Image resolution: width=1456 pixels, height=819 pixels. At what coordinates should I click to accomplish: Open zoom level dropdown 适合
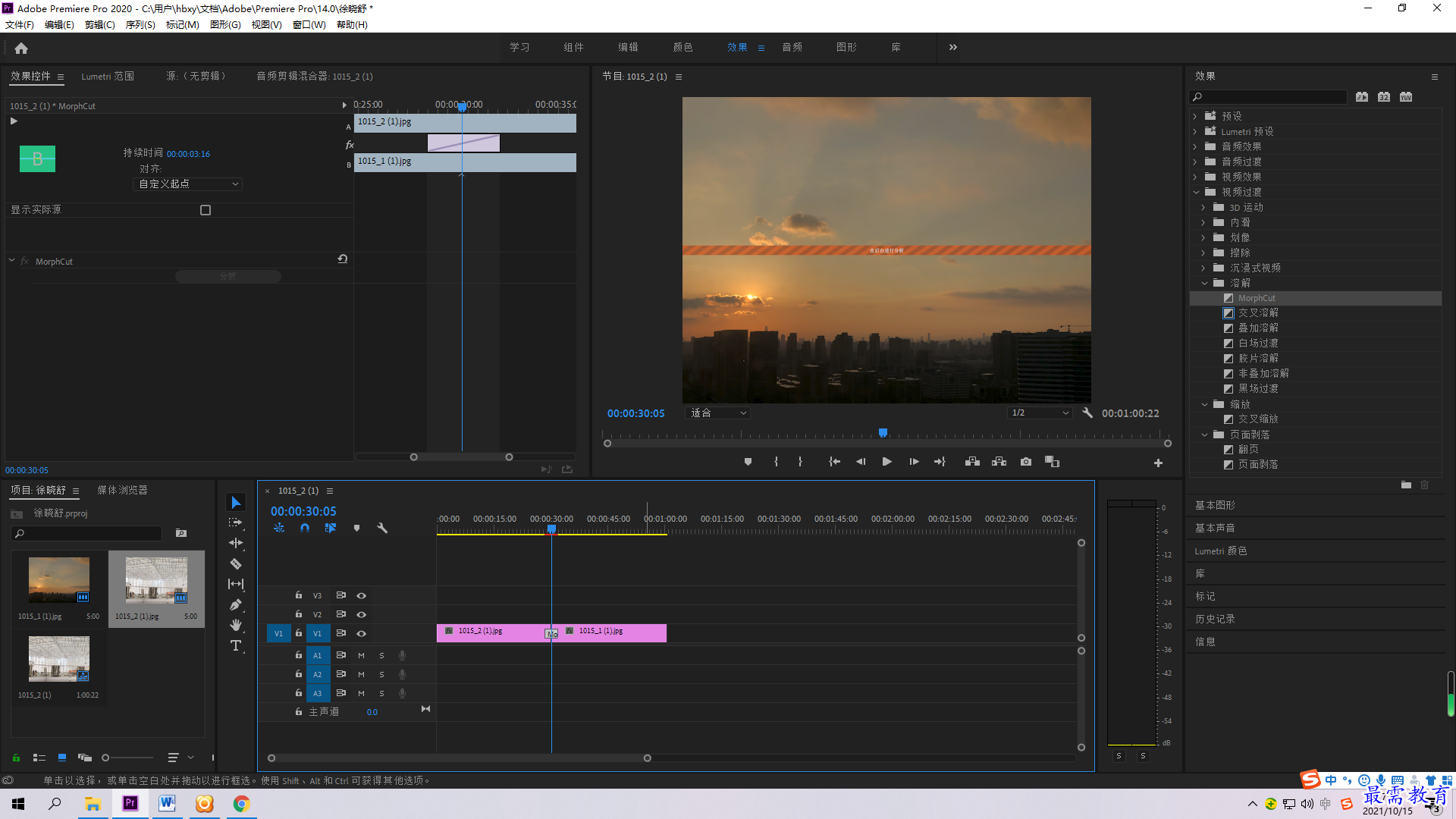click(x=718, y=413)
